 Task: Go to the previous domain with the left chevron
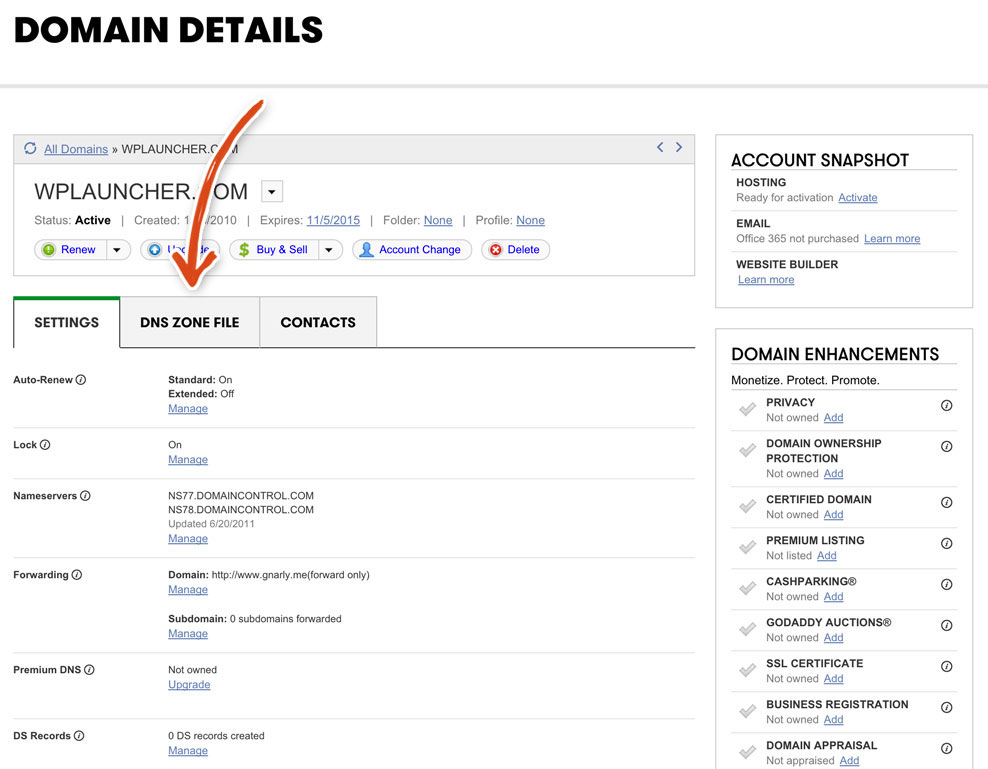click(x=660, y=147)
